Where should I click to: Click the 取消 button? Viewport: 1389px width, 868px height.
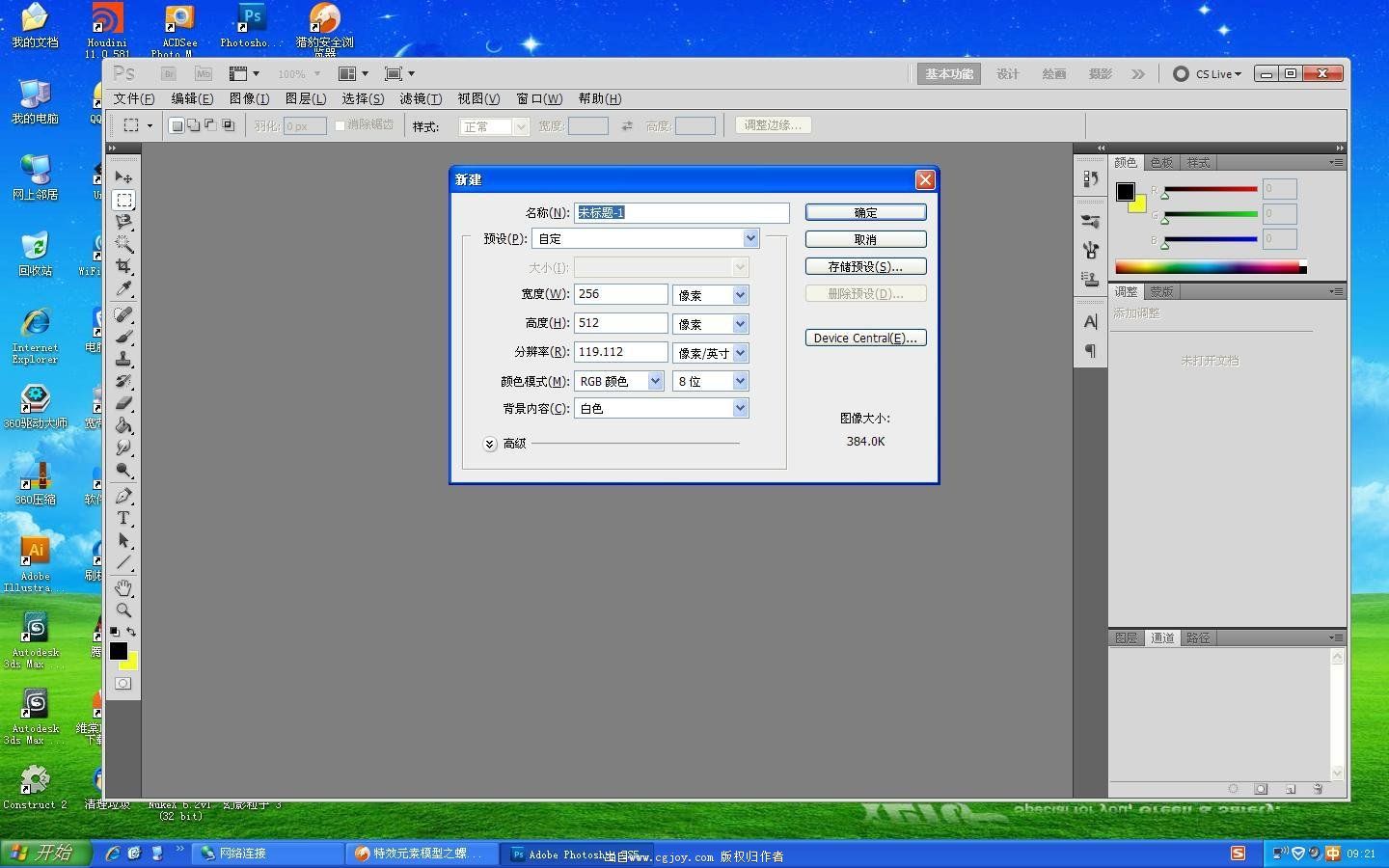coord(866,239)
